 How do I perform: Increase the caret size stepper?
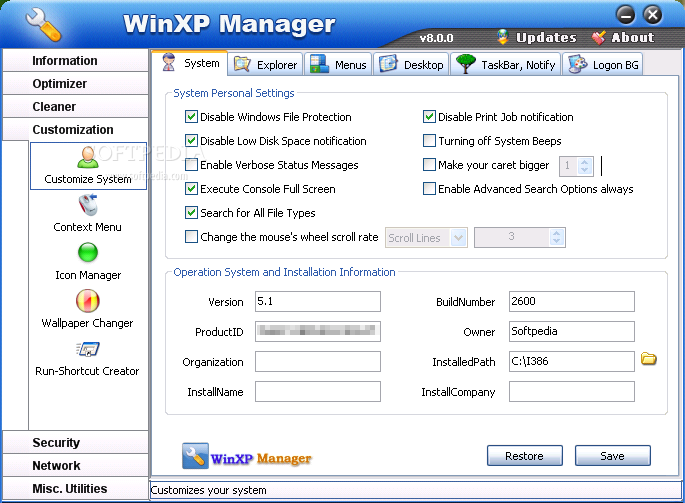coord(585,162)
